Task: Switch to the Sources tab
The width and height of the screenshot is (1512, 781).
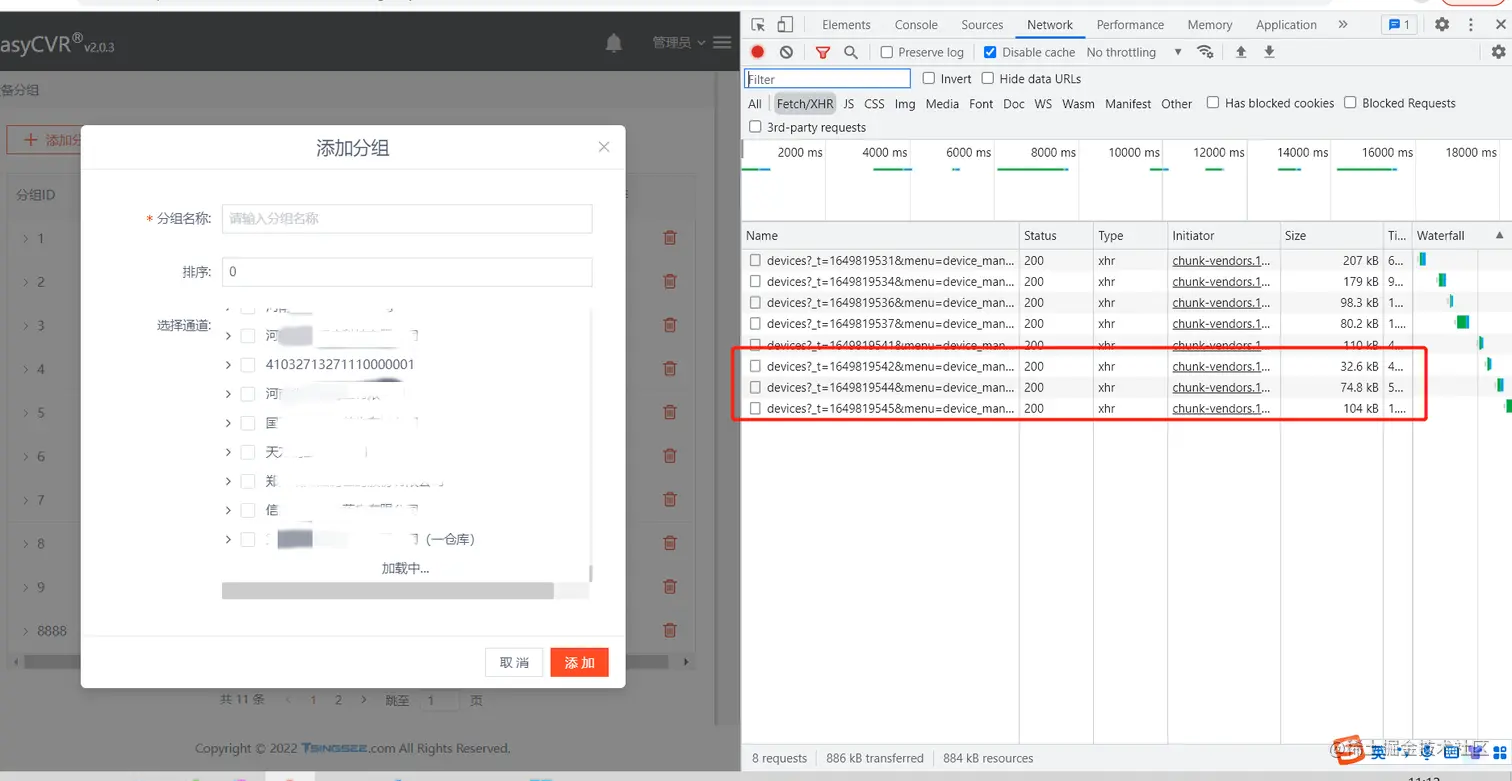Action: pyautogui.click(x=982, y=25)
